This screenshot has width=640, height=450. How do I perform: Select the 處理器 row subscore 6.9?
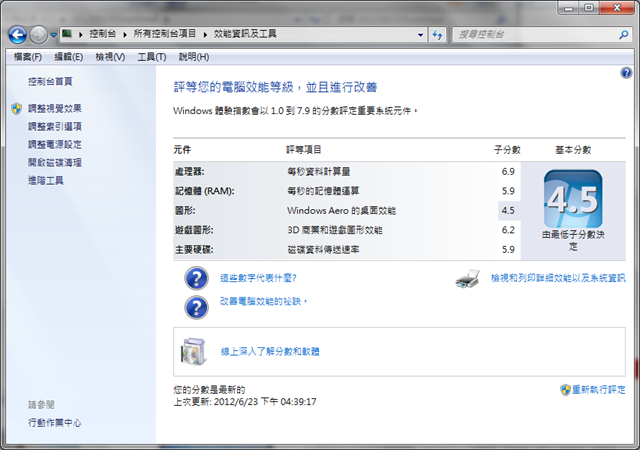pos(508,172)
